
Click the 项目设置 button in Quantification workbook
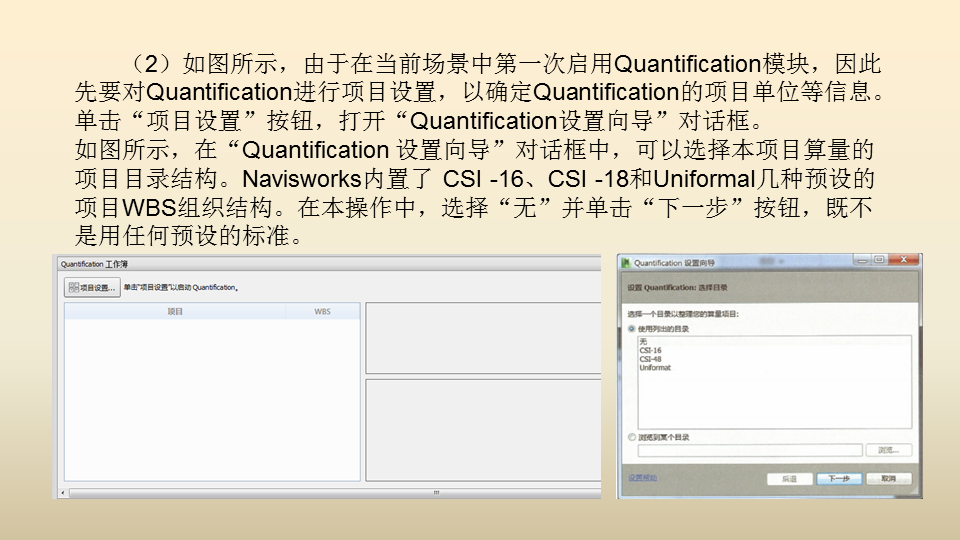(92, 287)
